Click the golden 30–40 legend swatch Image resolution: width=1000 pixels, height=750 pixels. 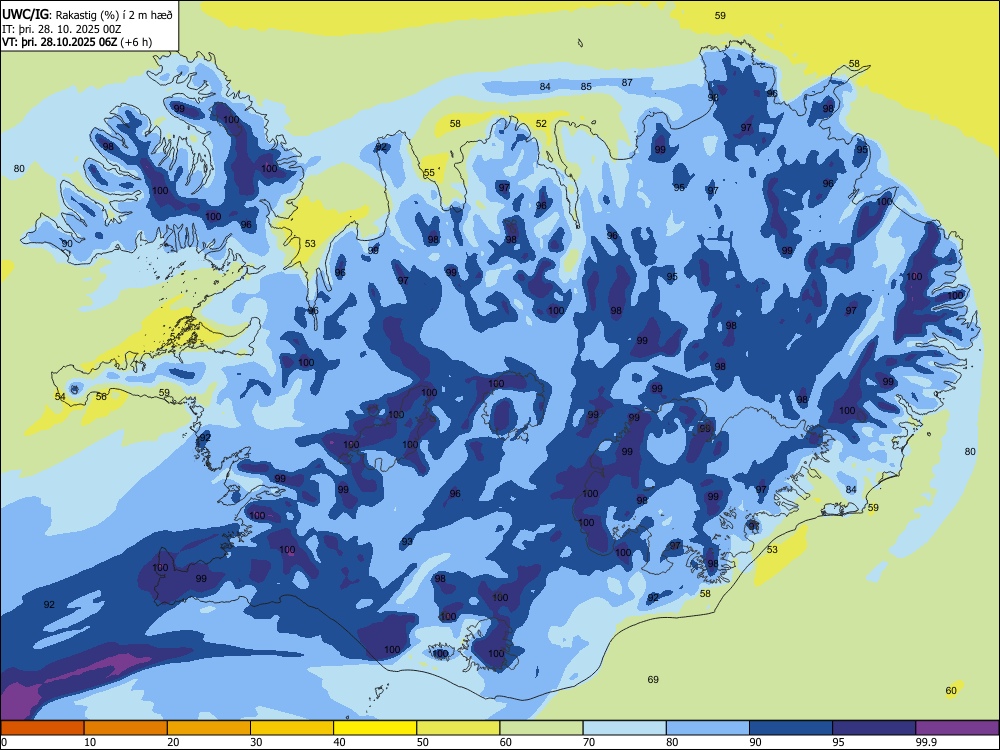pos(292,728)
